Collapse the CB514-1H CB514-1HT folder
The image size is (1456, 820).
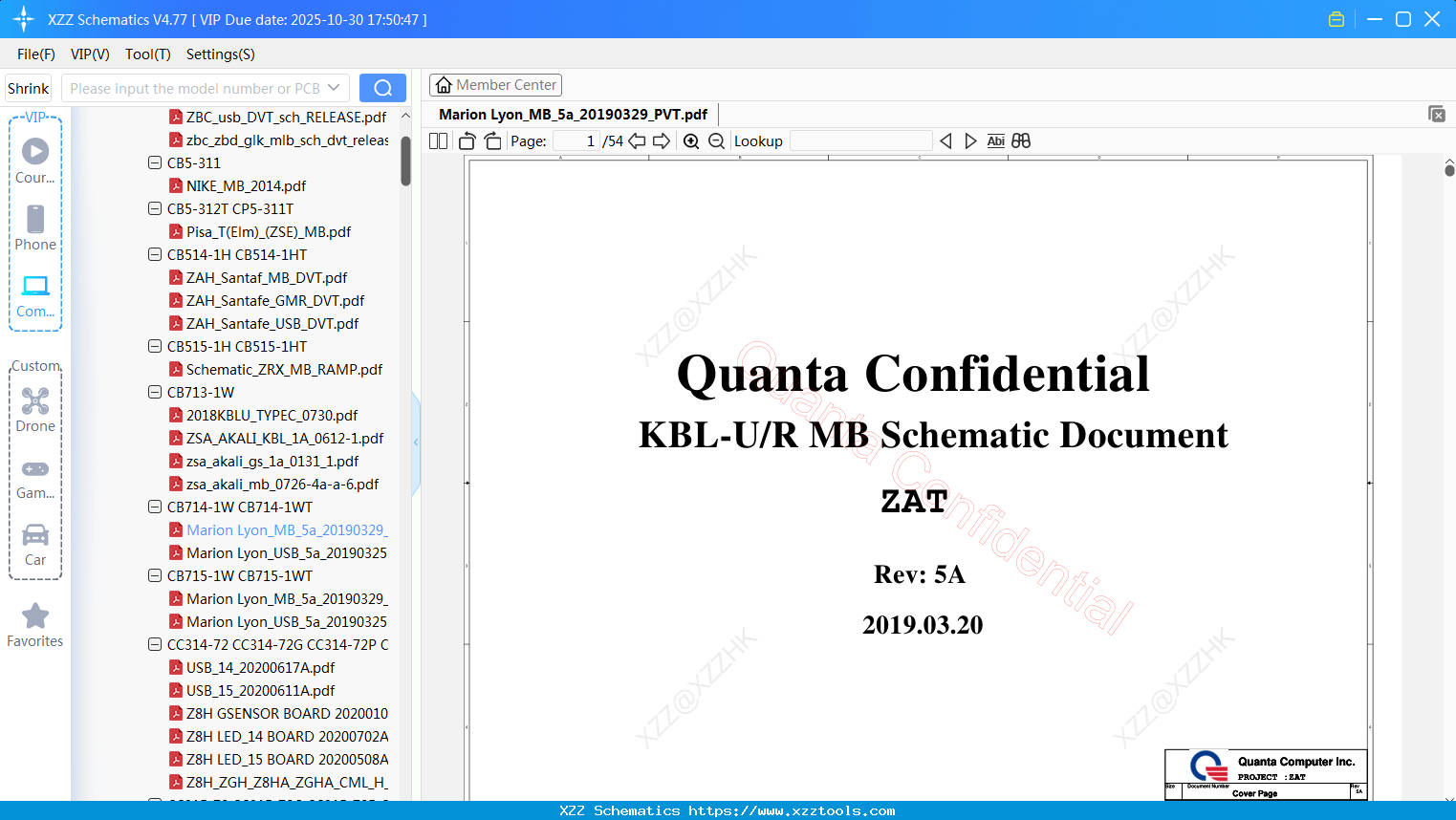pyautogui.click(x=155, y=254)
